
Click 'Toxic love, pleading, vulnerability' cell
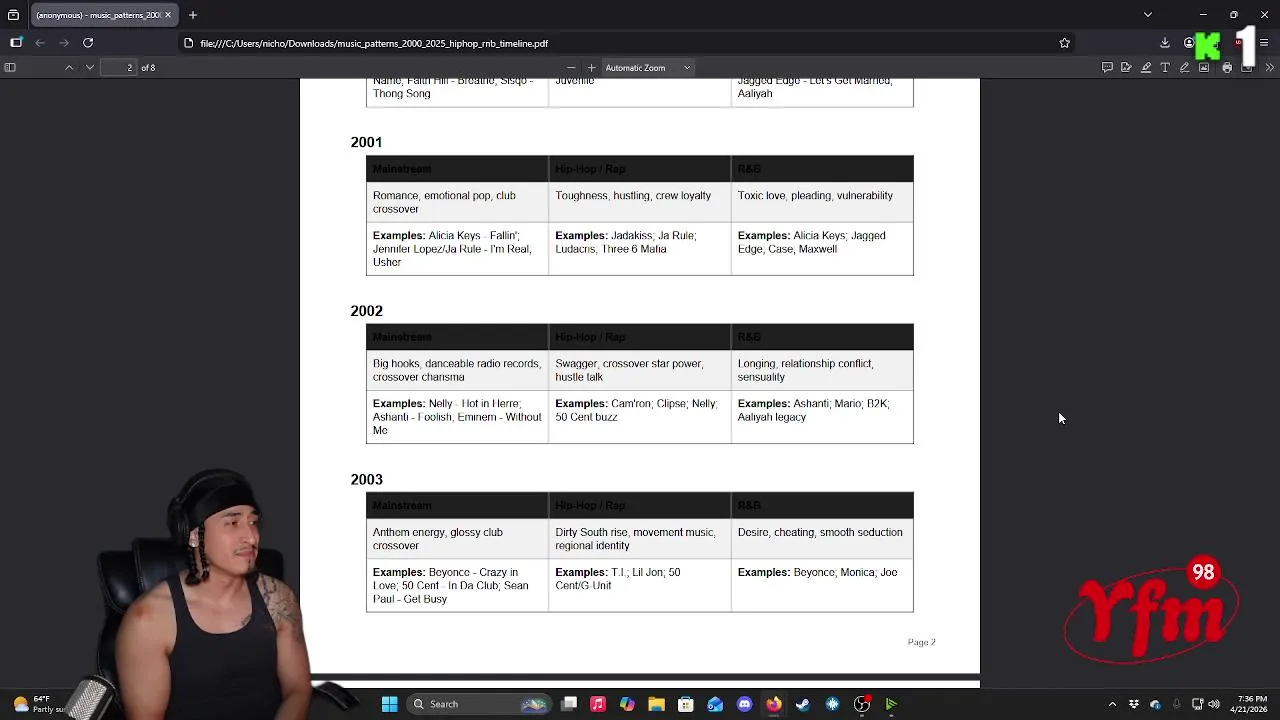(822, 202)
